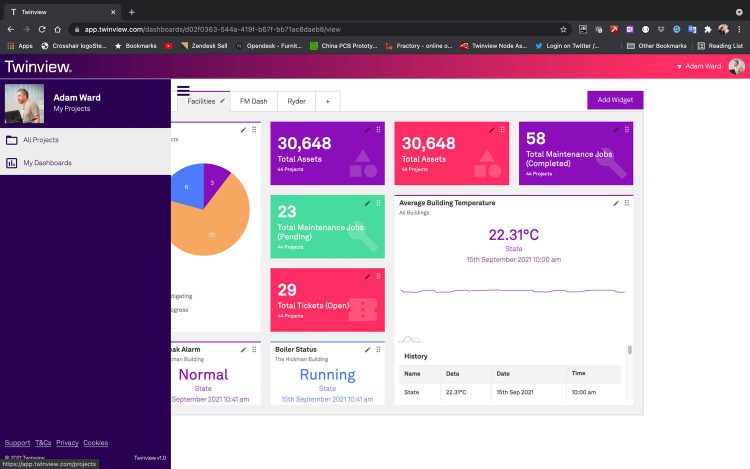Screen dimensions: 750x469
Task: Collapse sidebar with the hamburger menu icon
Action: click(x=183, y=90)
